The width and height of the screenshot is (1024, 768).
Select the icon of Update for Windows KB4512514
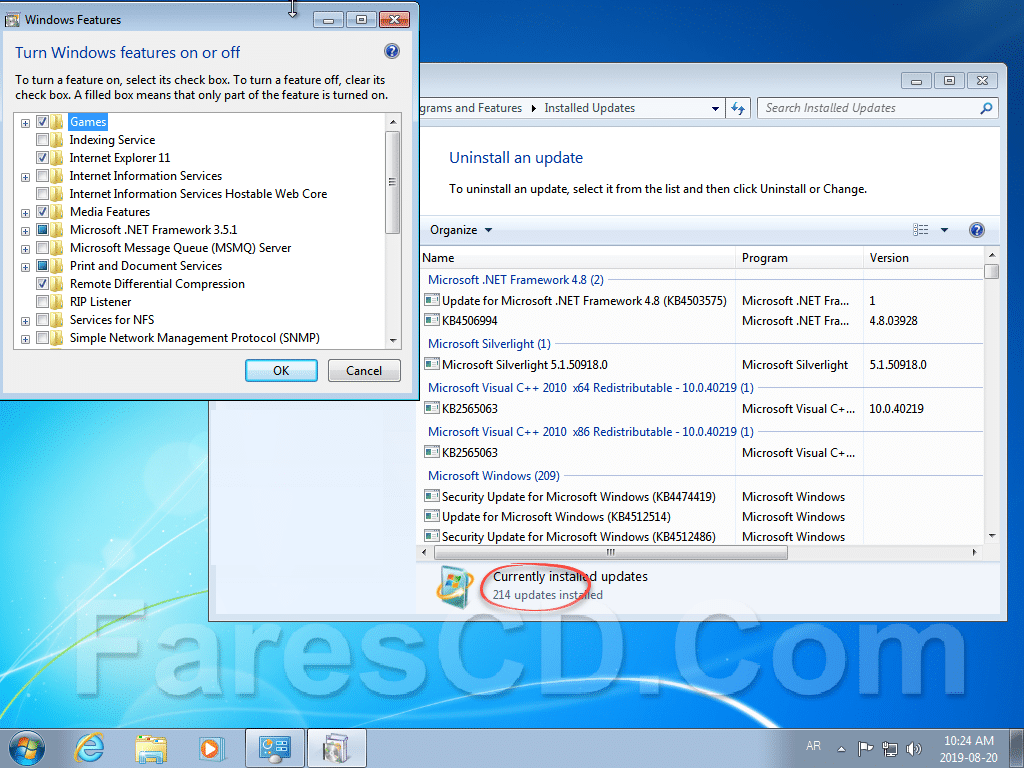432,516
